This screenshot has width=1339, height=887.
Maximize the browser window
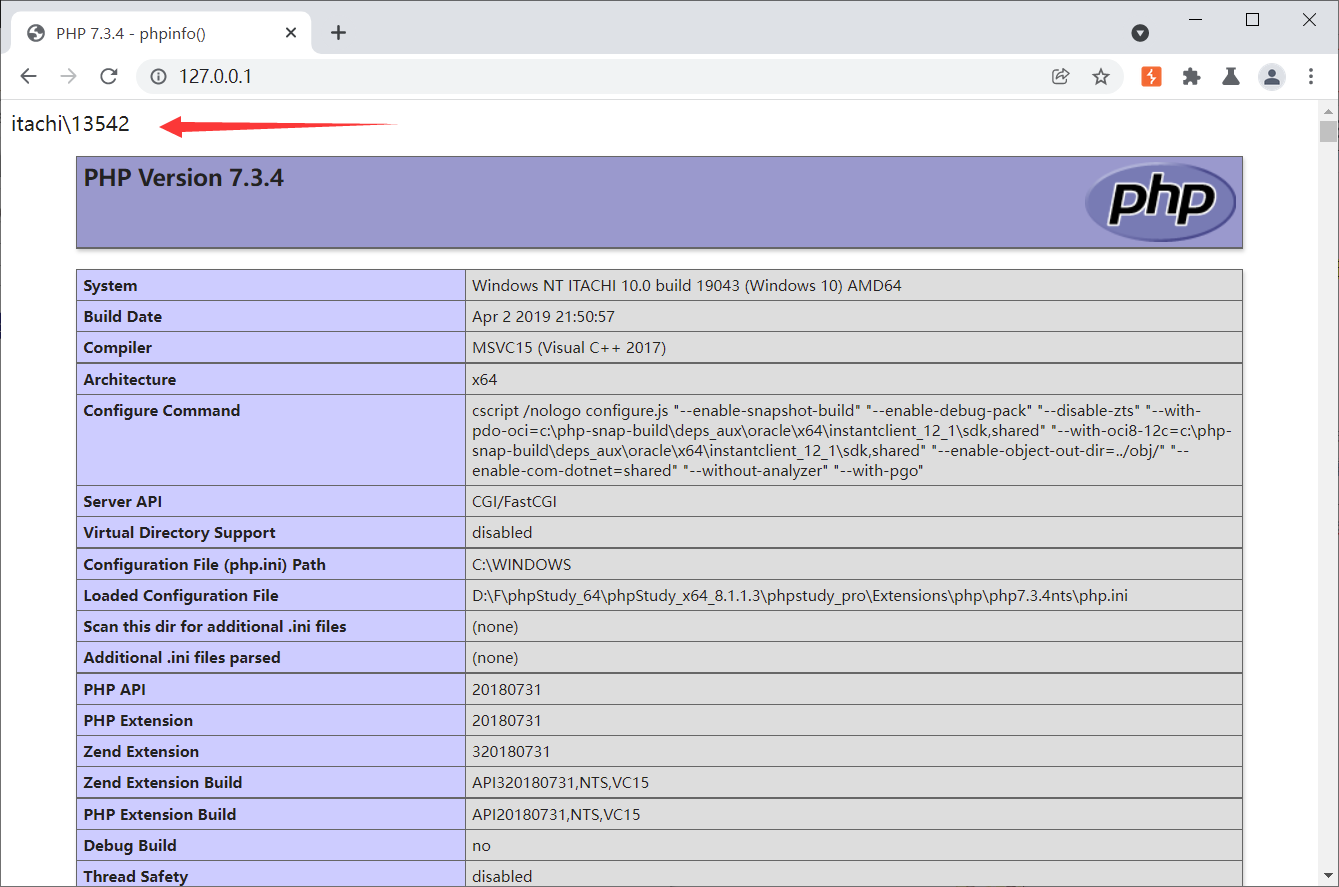(1252, 19)
